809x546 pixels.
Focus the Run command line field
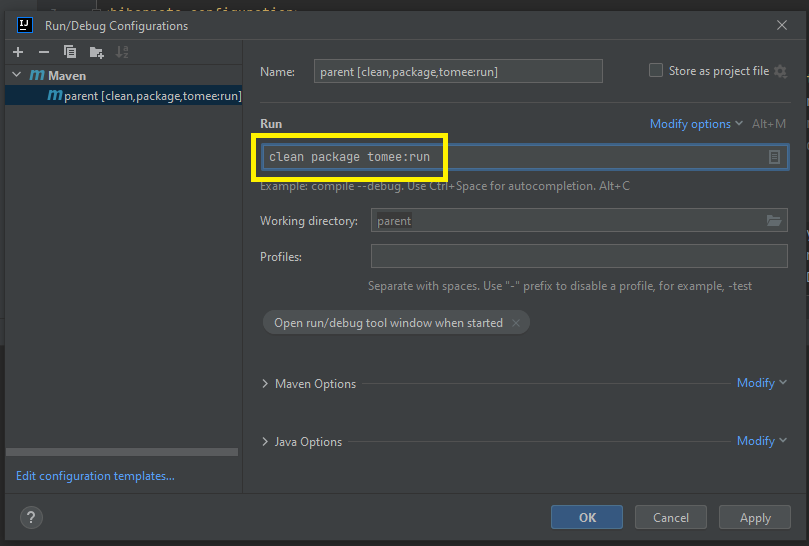(x=525, y=157)
